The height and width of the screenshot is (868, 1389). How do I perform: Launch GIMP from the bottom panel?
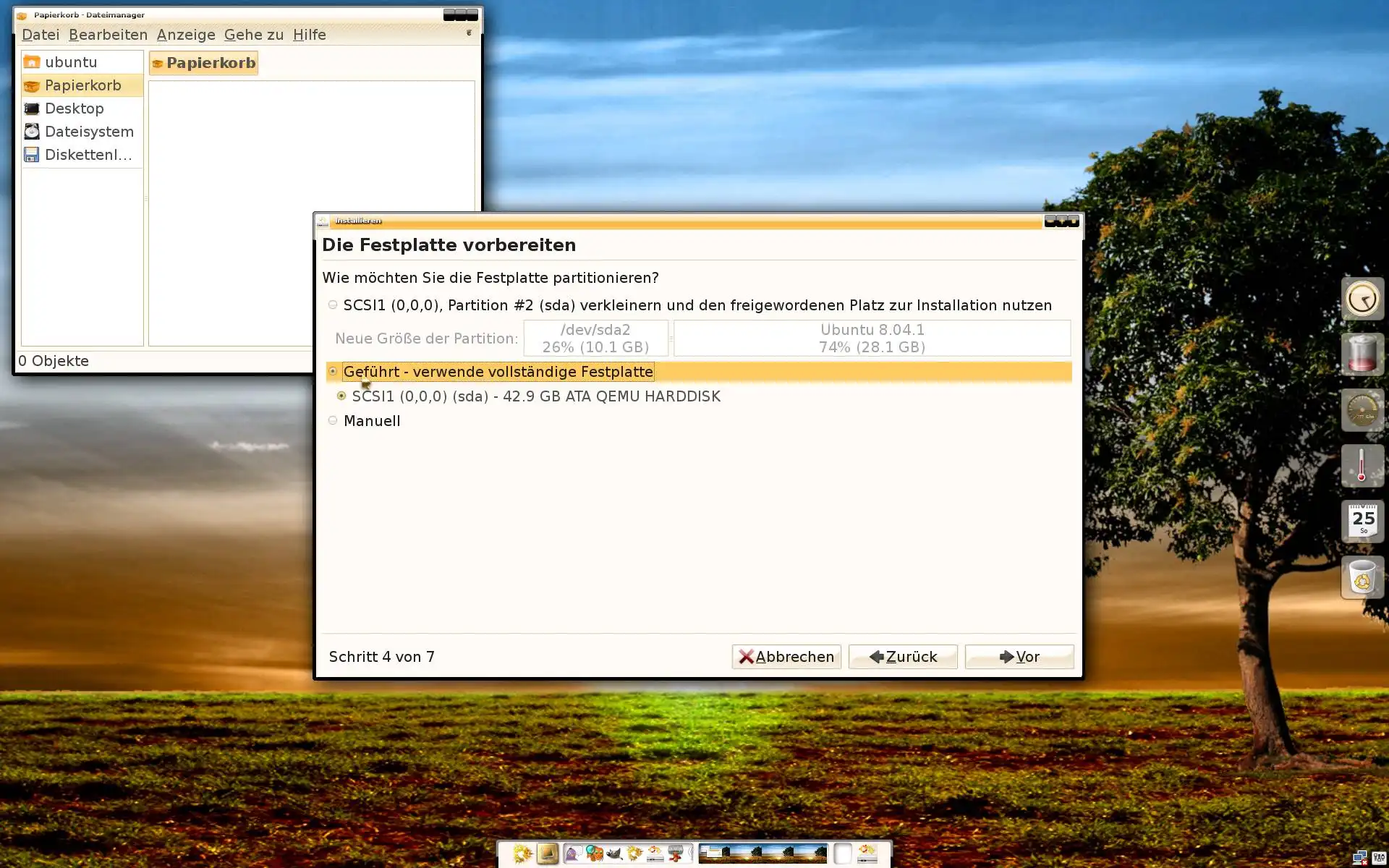point(614,854)
